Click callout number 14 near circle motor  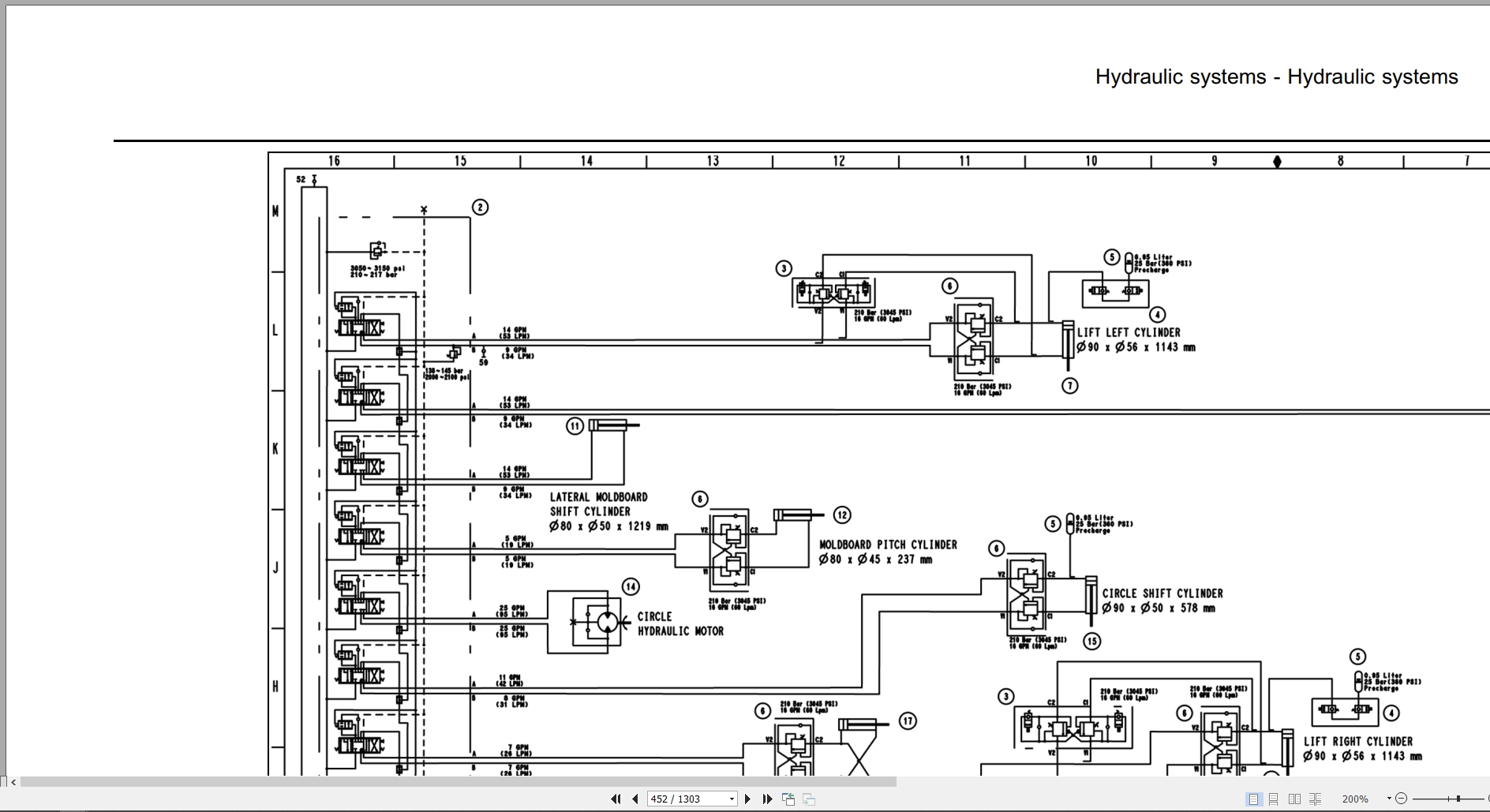click(631, 586)
